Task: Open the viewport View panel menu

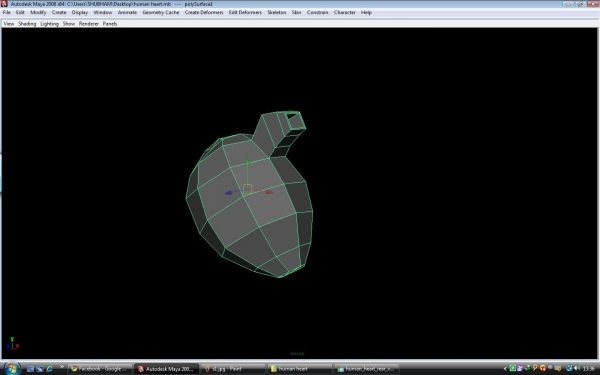Action: pyautogui.click(x=8, y=24)
